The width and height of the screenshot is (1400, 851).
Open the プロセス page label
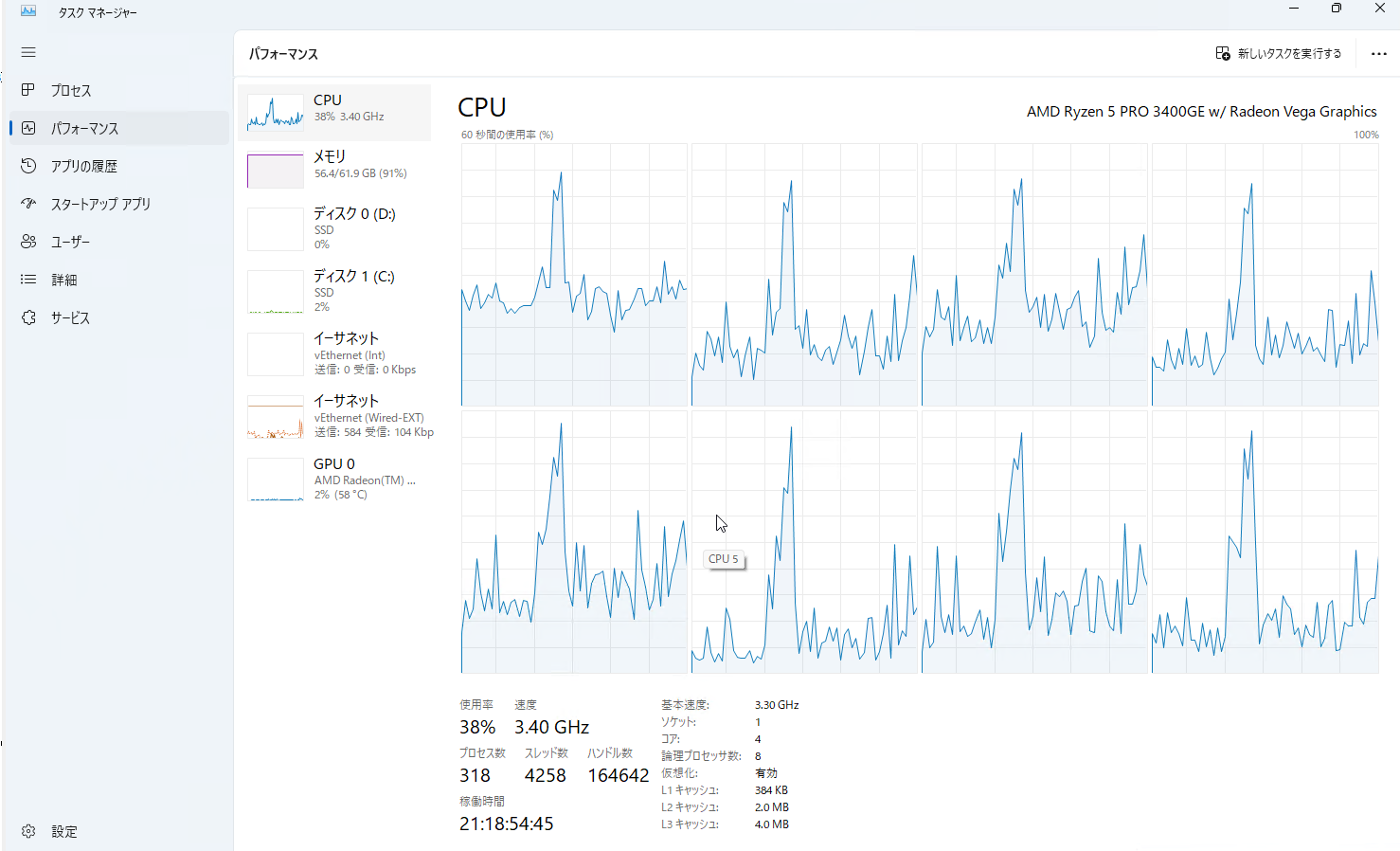pyautogui.click(x=71, y=90)
